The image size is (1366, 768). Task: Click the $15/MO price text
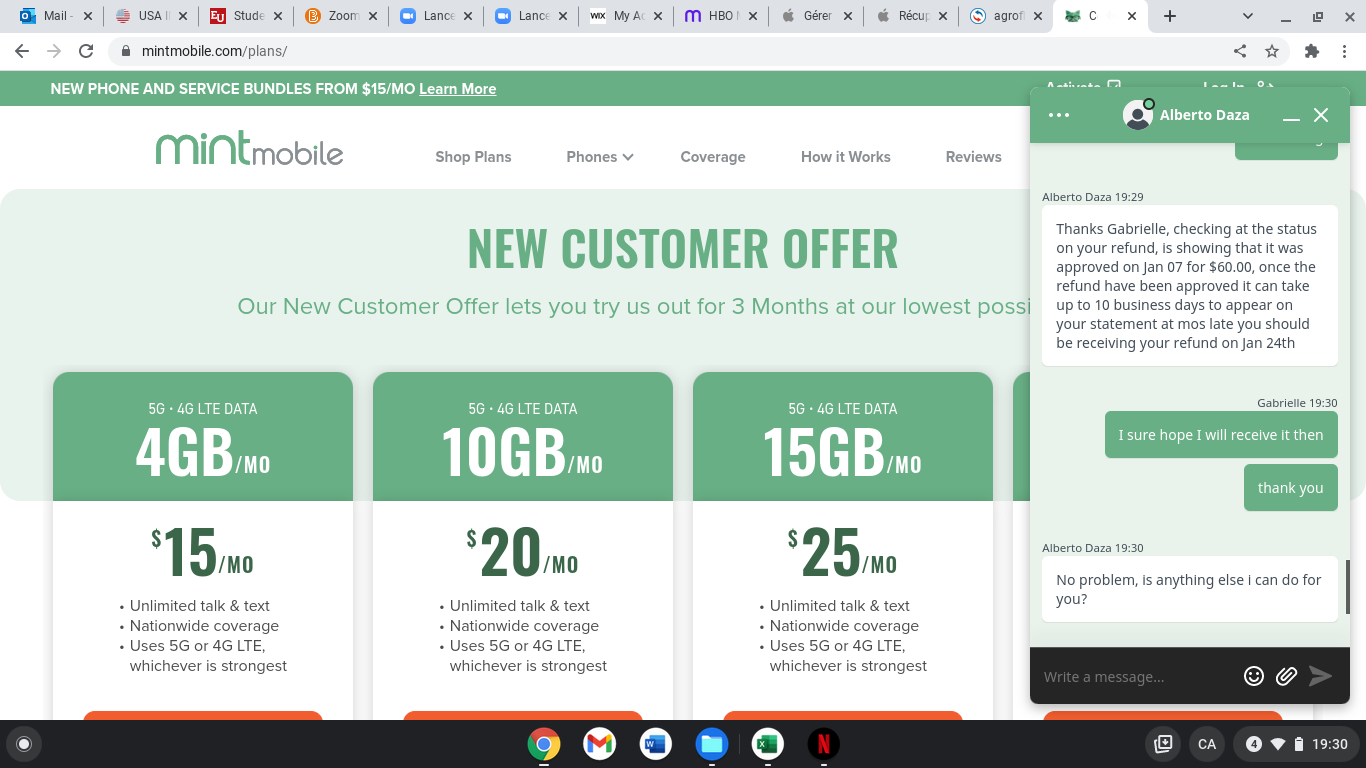point(203,552)
